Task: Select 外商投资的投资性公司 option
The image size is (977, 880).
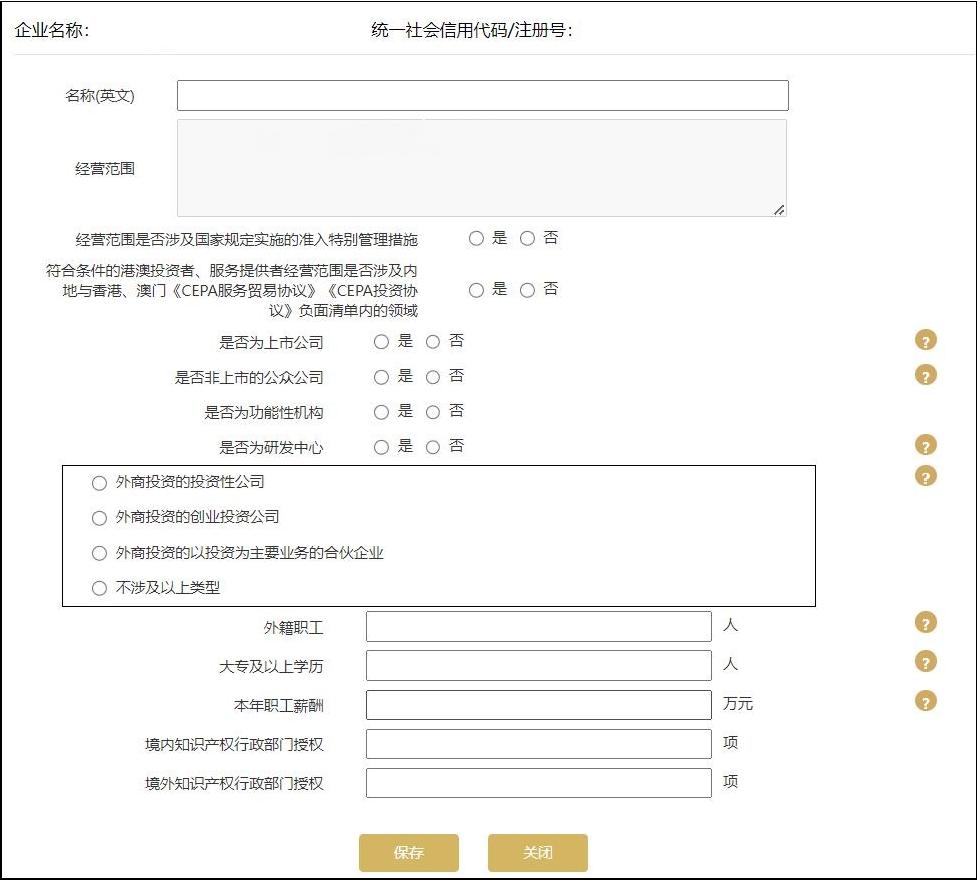Action: click(x=99, y=483)
